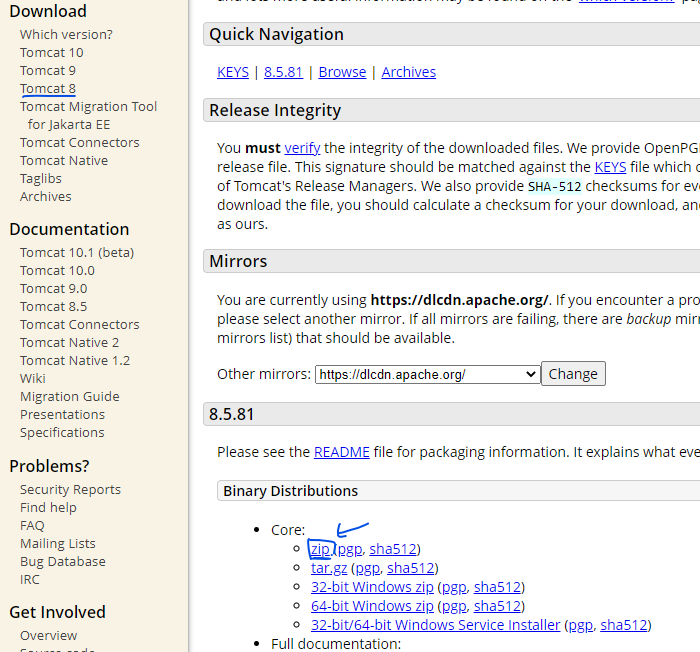Open Tomcat Native 1.2 documentation
The width and height of the screenshot is (700, 652).
[x=75, y=360]
